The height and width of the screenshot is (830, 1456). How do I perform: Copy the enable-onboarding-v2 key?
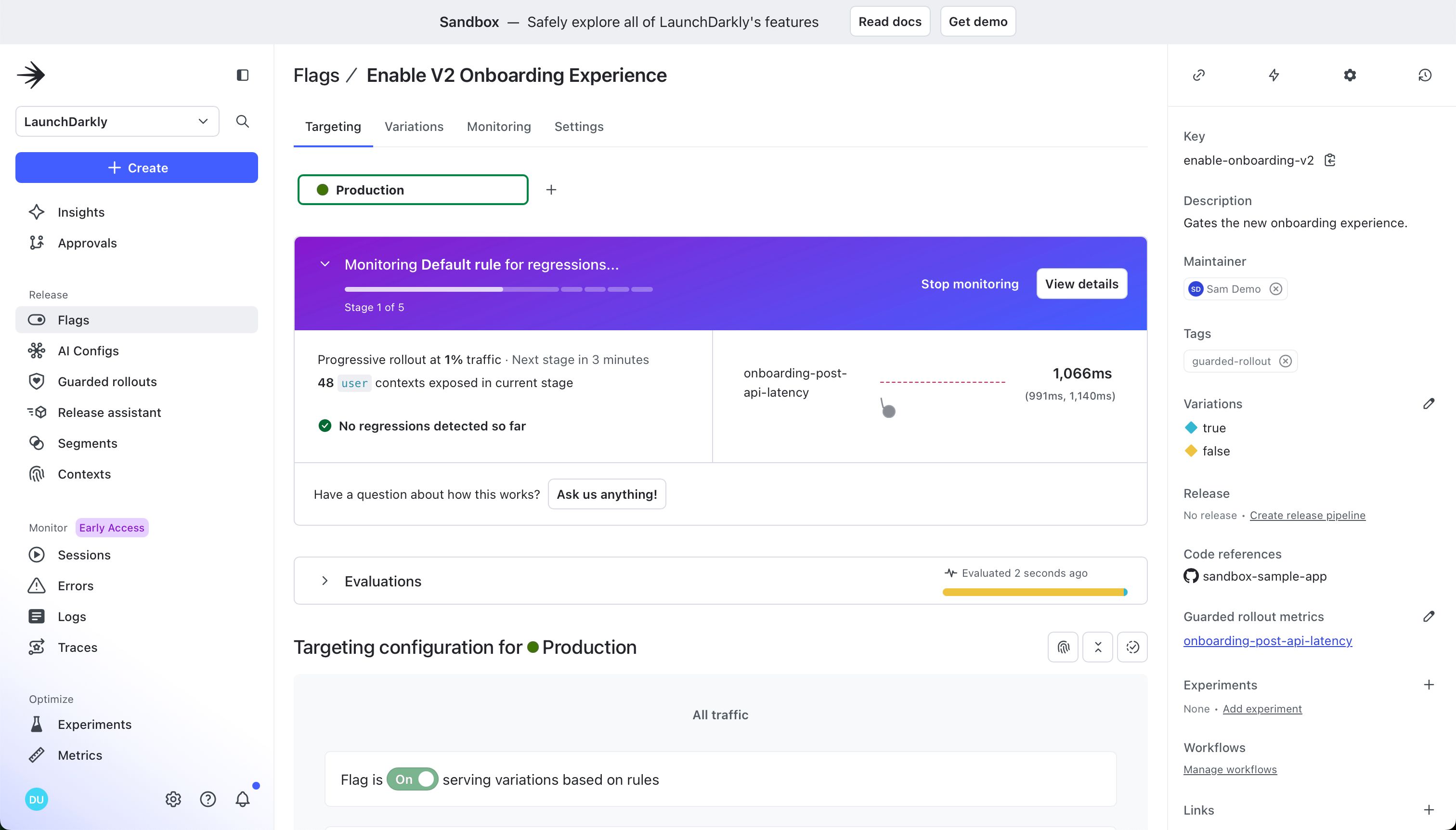(1330, 160)
